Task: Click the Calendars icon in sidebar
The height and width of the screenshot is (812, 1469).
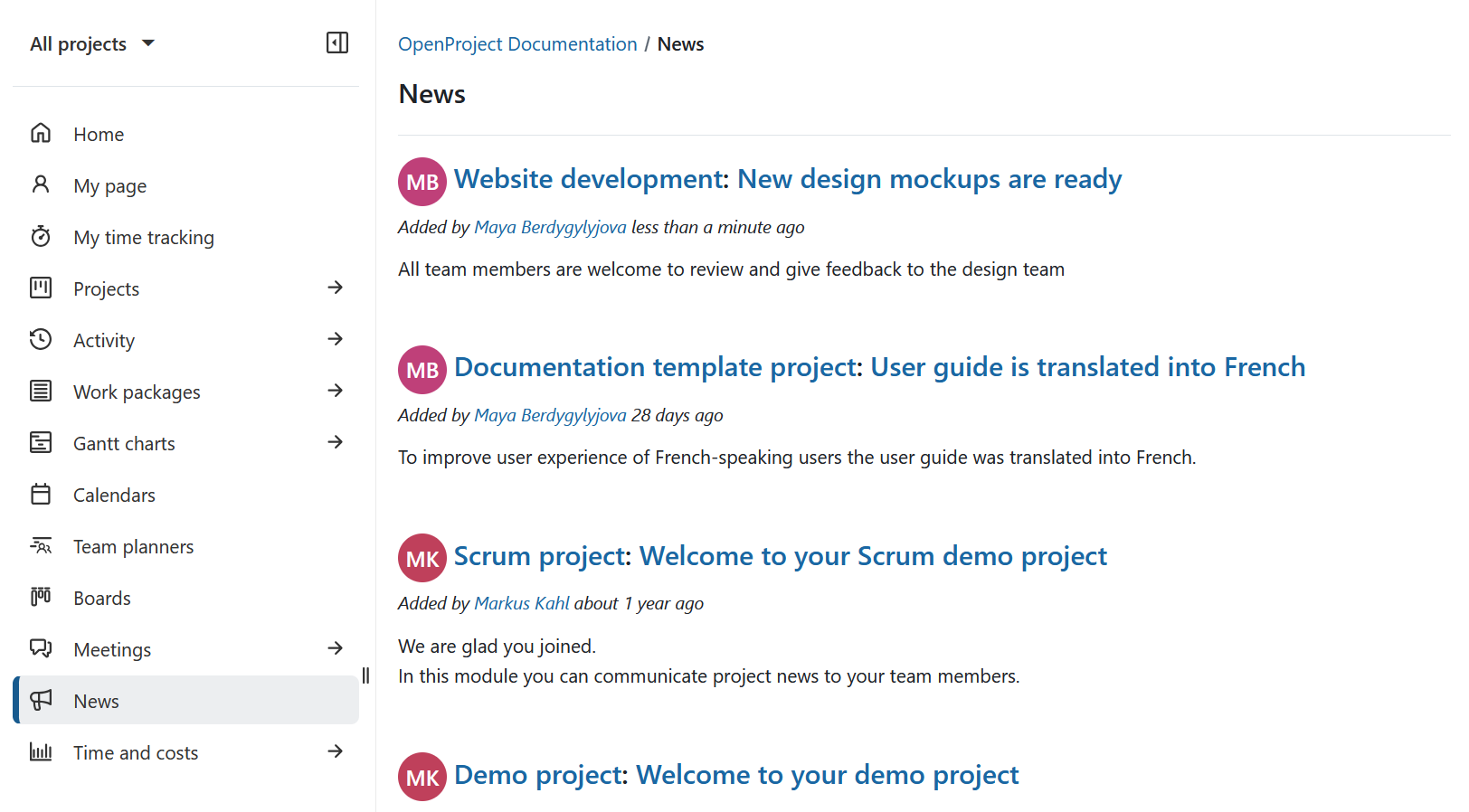Action: coord(41,495)
